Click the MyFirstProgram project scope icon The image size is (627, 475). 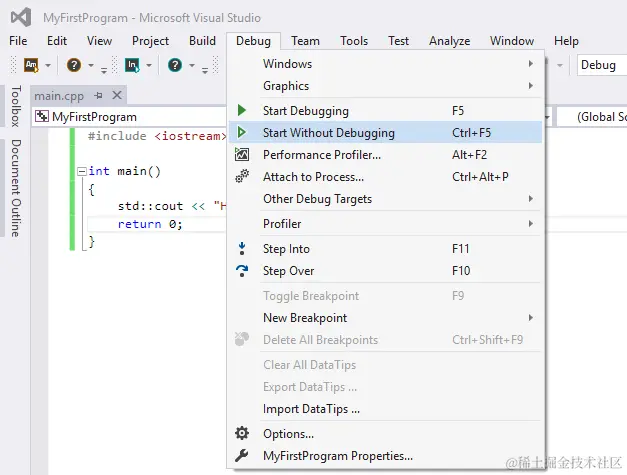42,116
